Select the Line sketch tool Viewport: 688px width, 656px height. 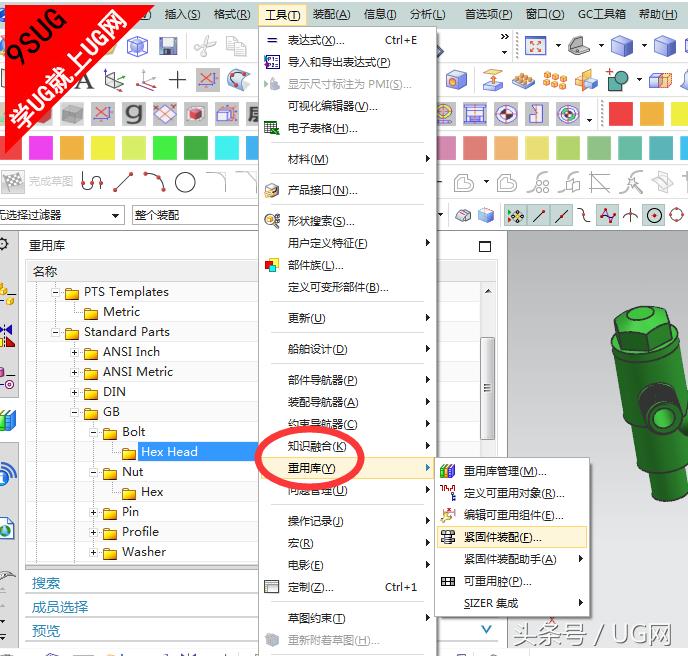pyautogui.click(x=123, y=182)
